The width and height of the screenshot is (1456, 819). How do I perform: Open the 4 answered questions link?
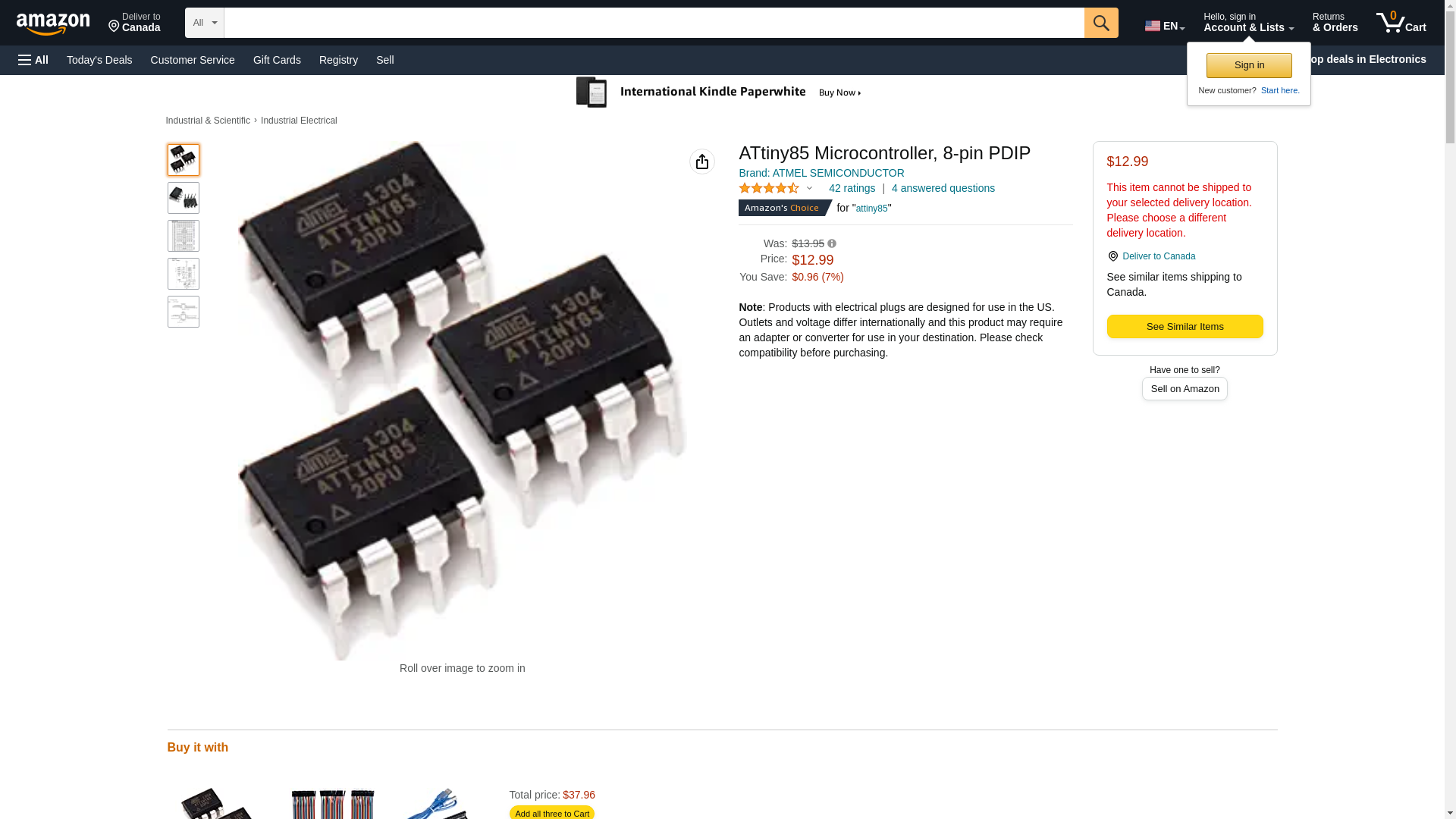point(943,188)
